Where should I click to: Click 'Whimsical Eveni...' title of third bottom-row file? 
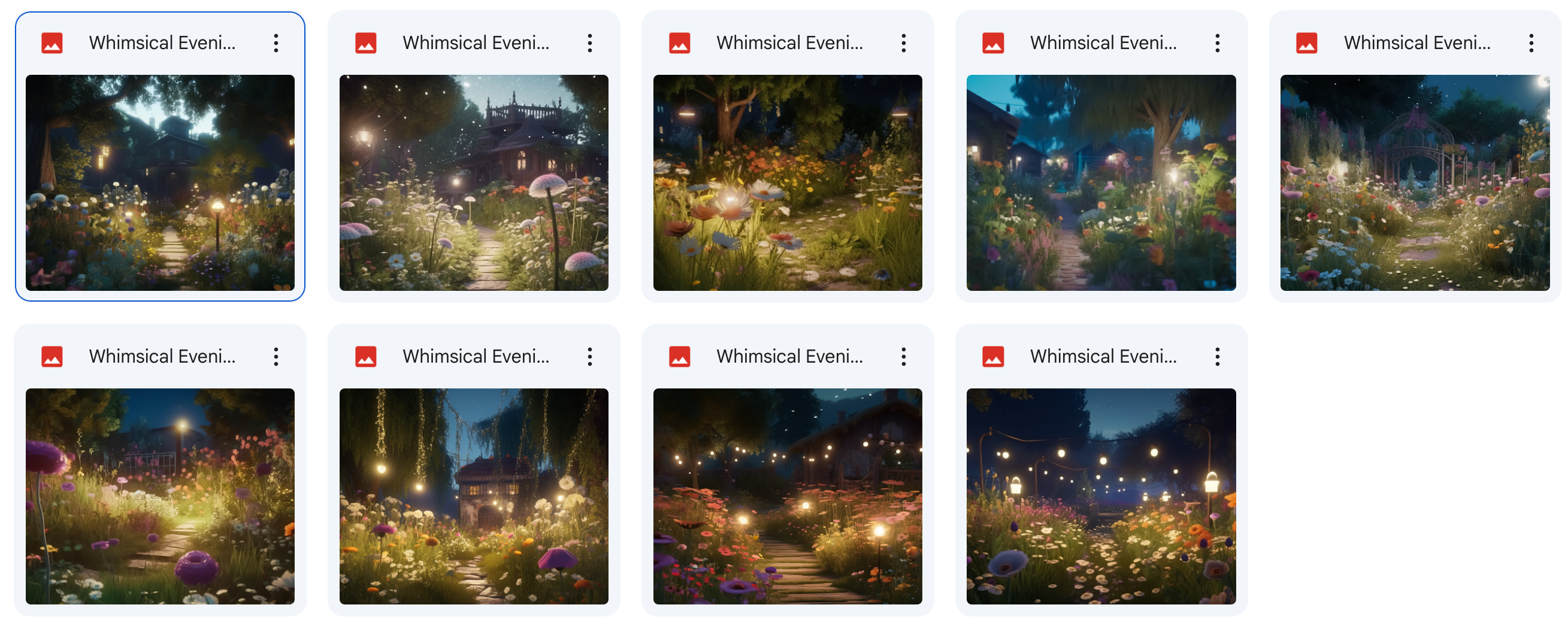pos(789,357)
